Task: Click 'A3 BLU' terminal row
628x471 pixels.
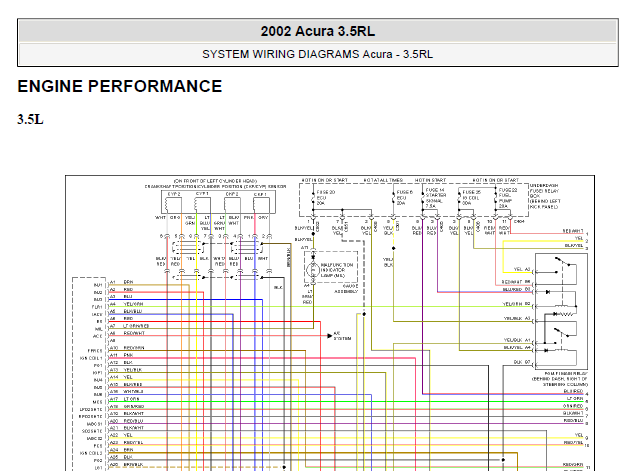Action: (x=121, y=297)
